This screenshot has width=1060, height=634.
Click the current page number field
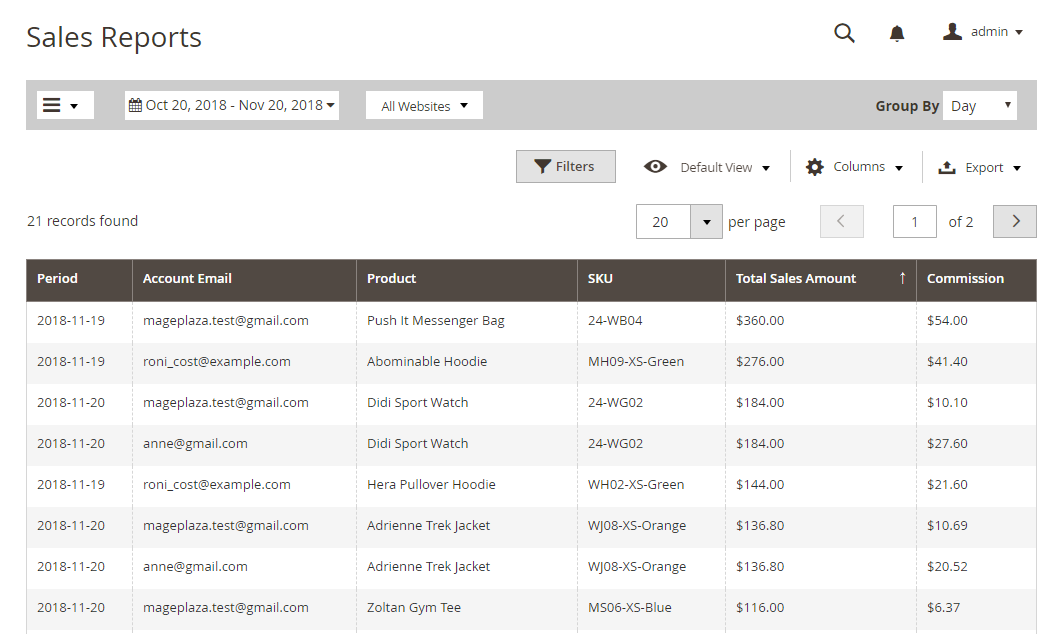pos(914,222)
